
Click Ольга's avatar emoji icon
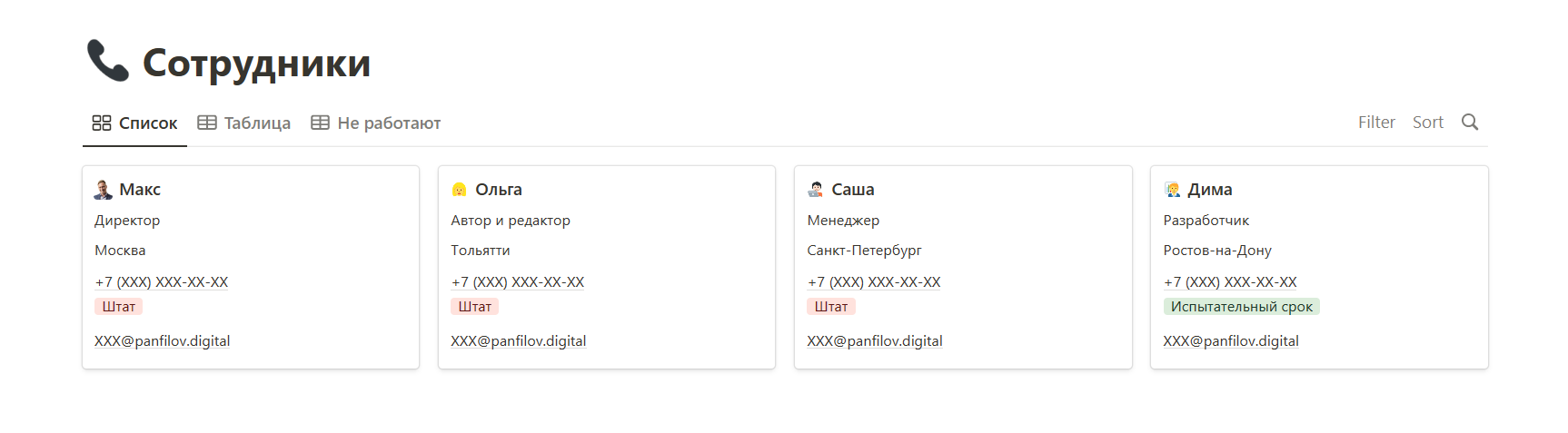coord(459,189)
